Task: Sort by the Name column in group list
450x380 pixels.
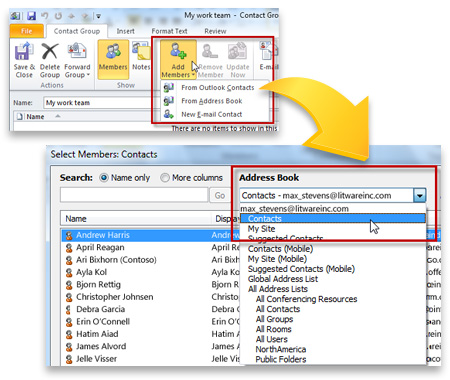Action: [35, 117]
